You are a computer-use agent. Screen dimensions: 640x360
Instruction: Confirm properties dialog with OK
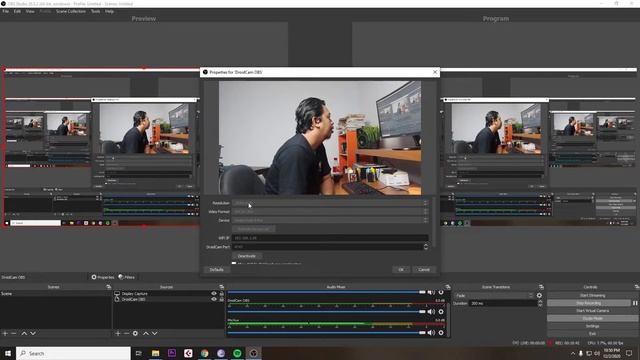point(401,269)
